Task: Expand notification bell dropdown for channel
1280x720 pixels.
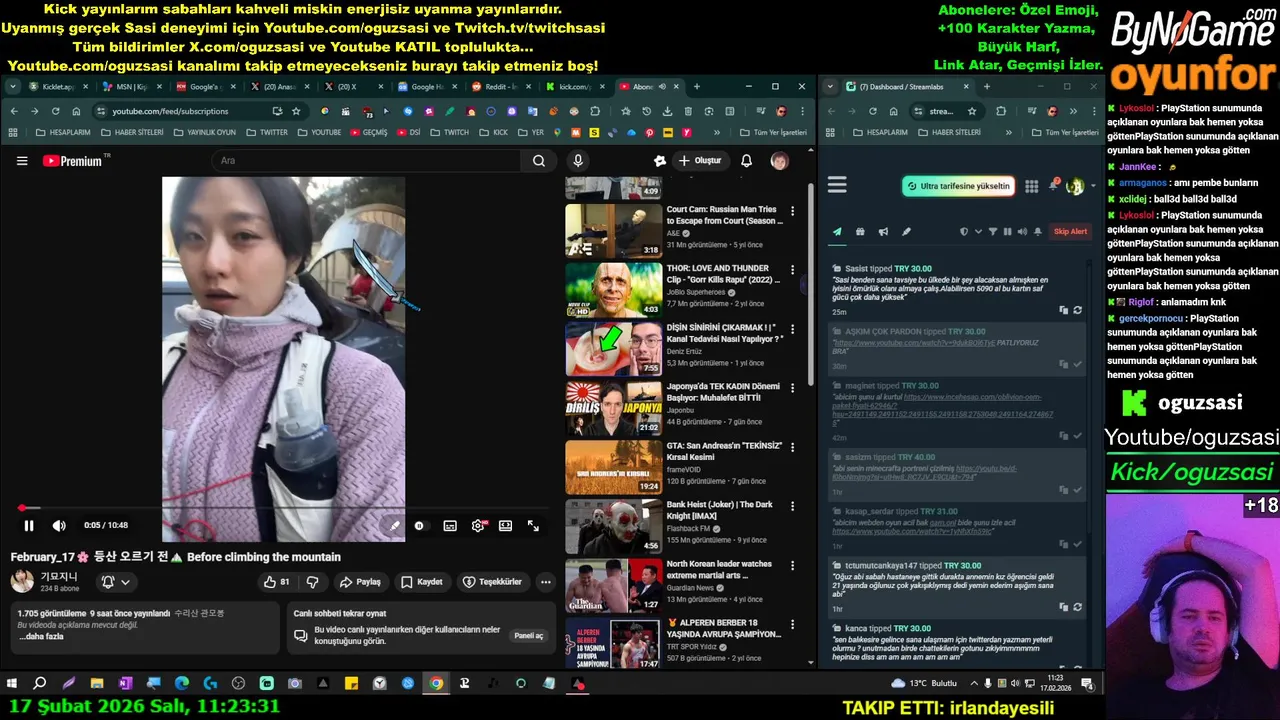Action: [114, 582]
